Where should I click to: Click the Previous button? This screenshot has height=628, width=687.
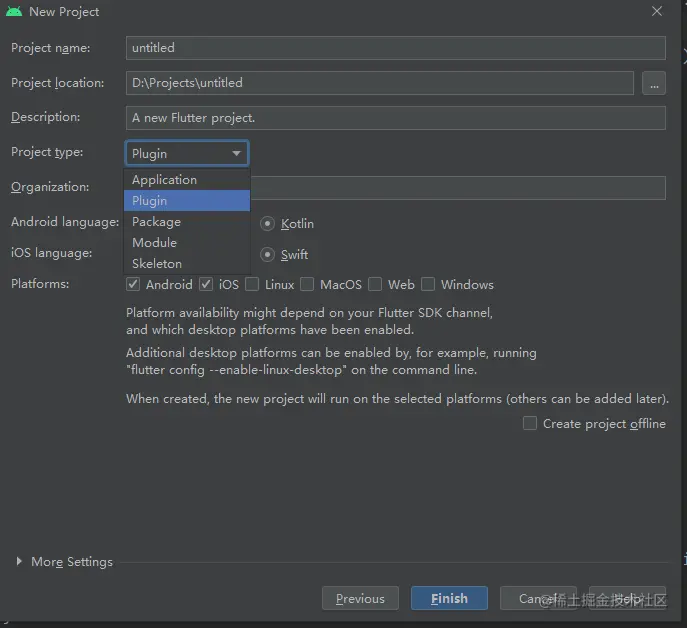tap(360, 598)
